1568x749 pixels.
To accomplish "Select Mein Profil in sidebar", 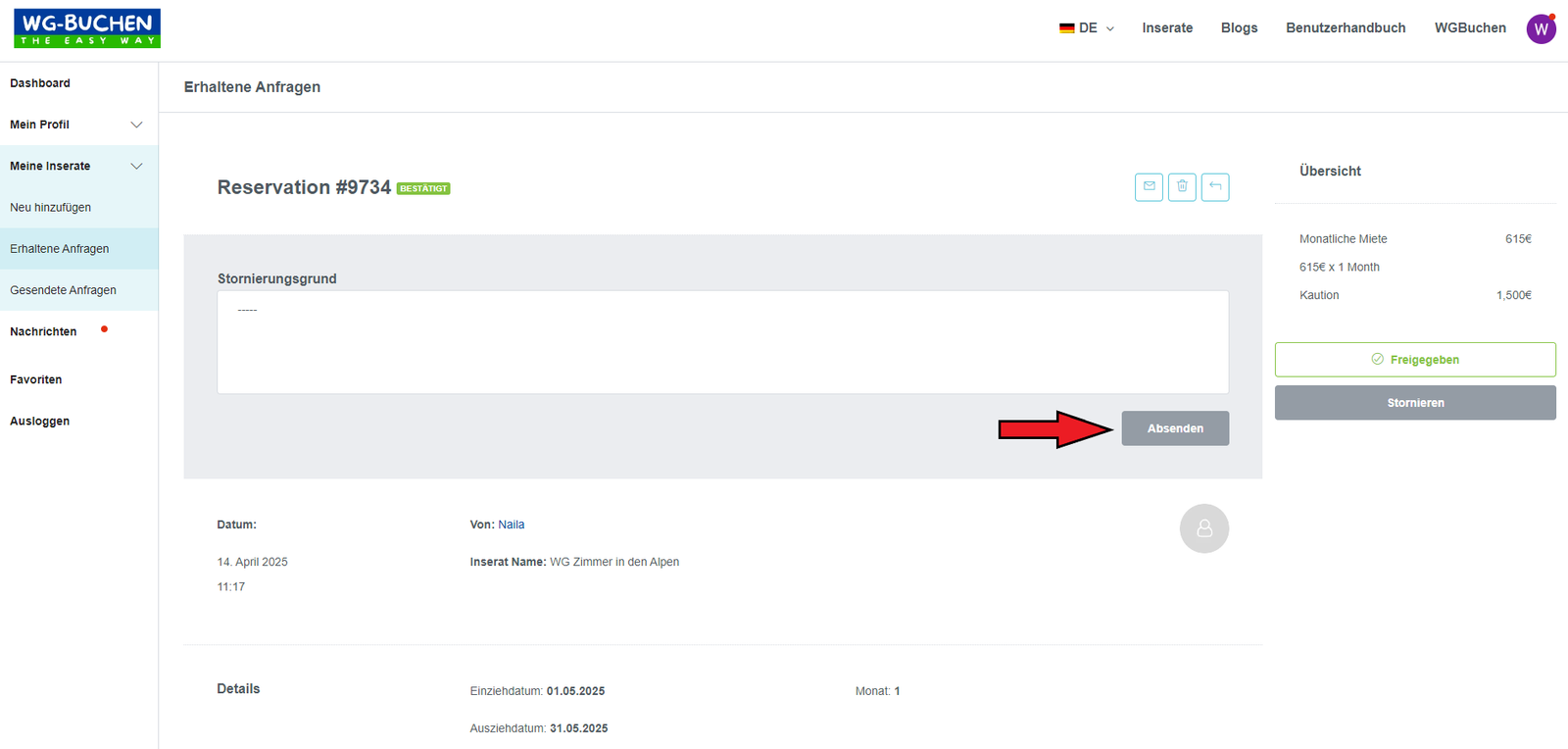I will (x=39, y=125).
